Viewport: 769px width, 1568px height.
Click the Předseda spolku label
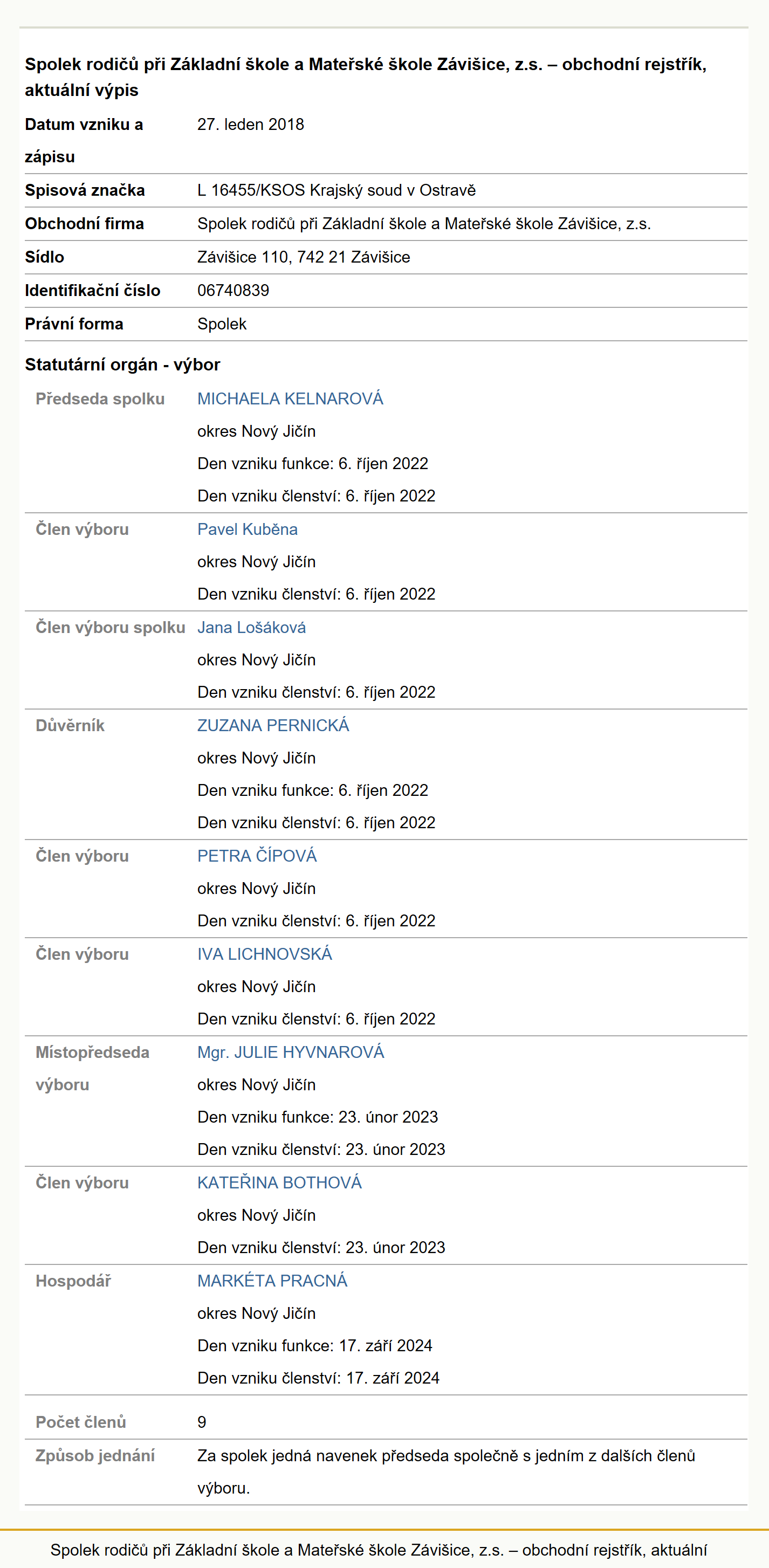100,398
